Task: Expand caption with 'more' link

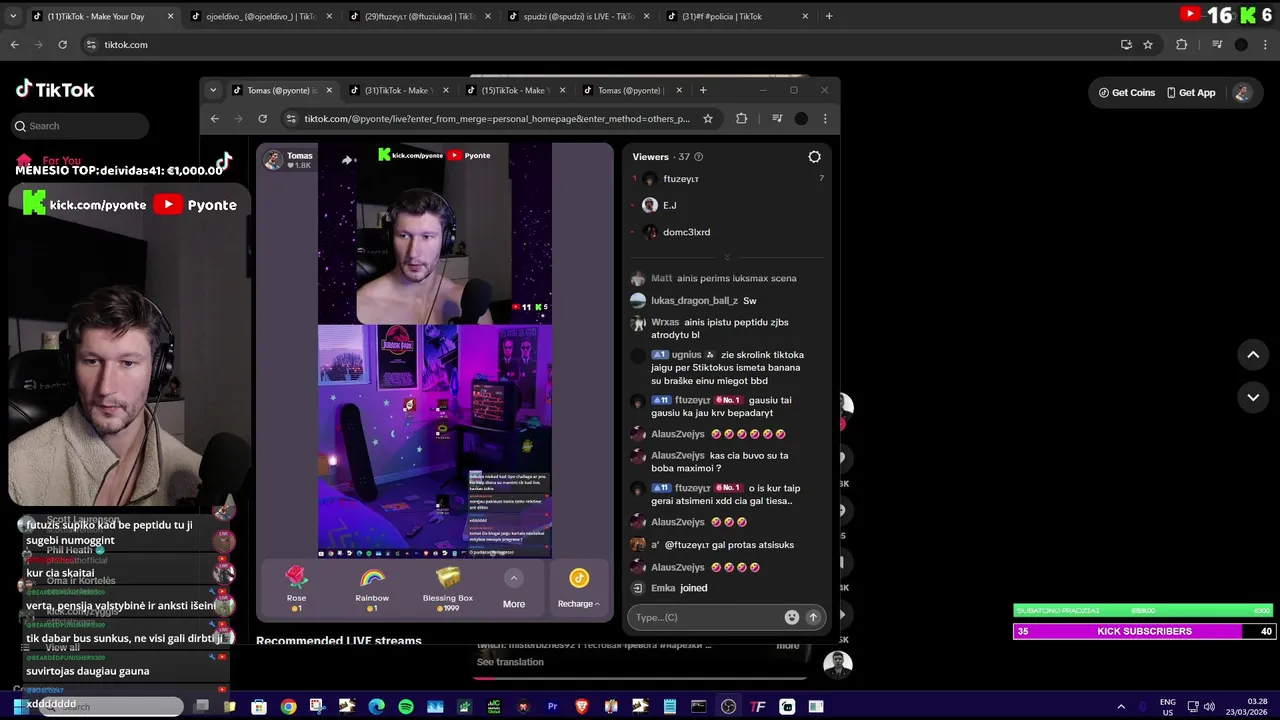Action: [x=788, y=646]
